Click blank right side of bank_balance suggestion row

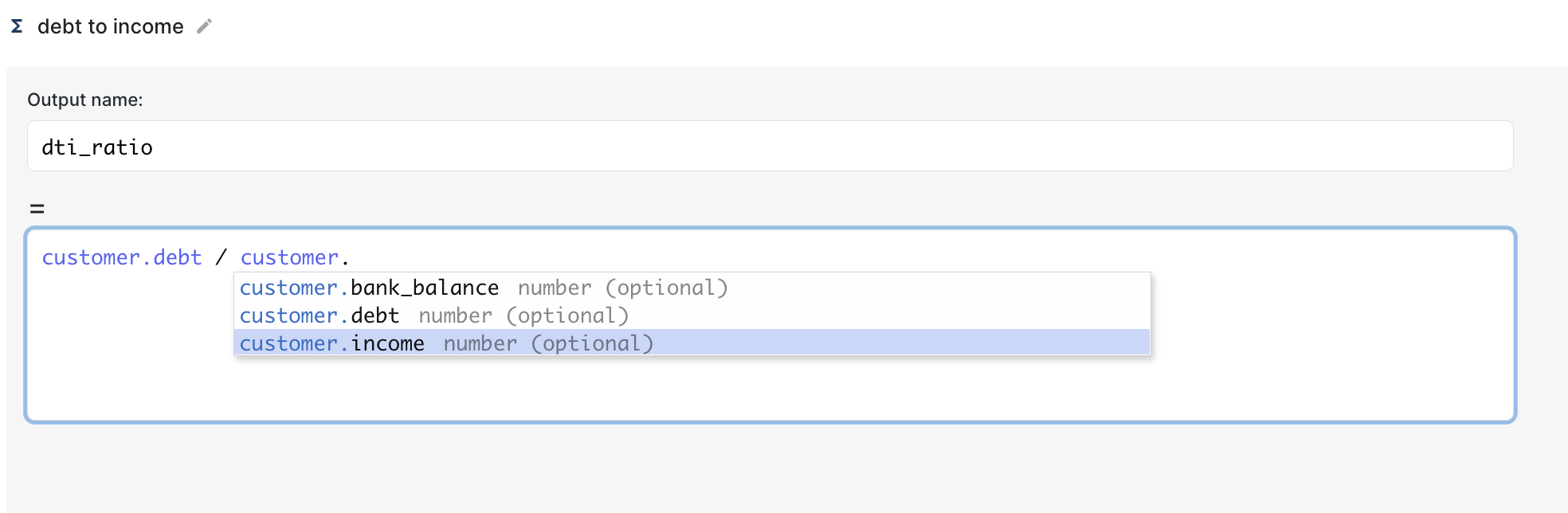(956, 288)
